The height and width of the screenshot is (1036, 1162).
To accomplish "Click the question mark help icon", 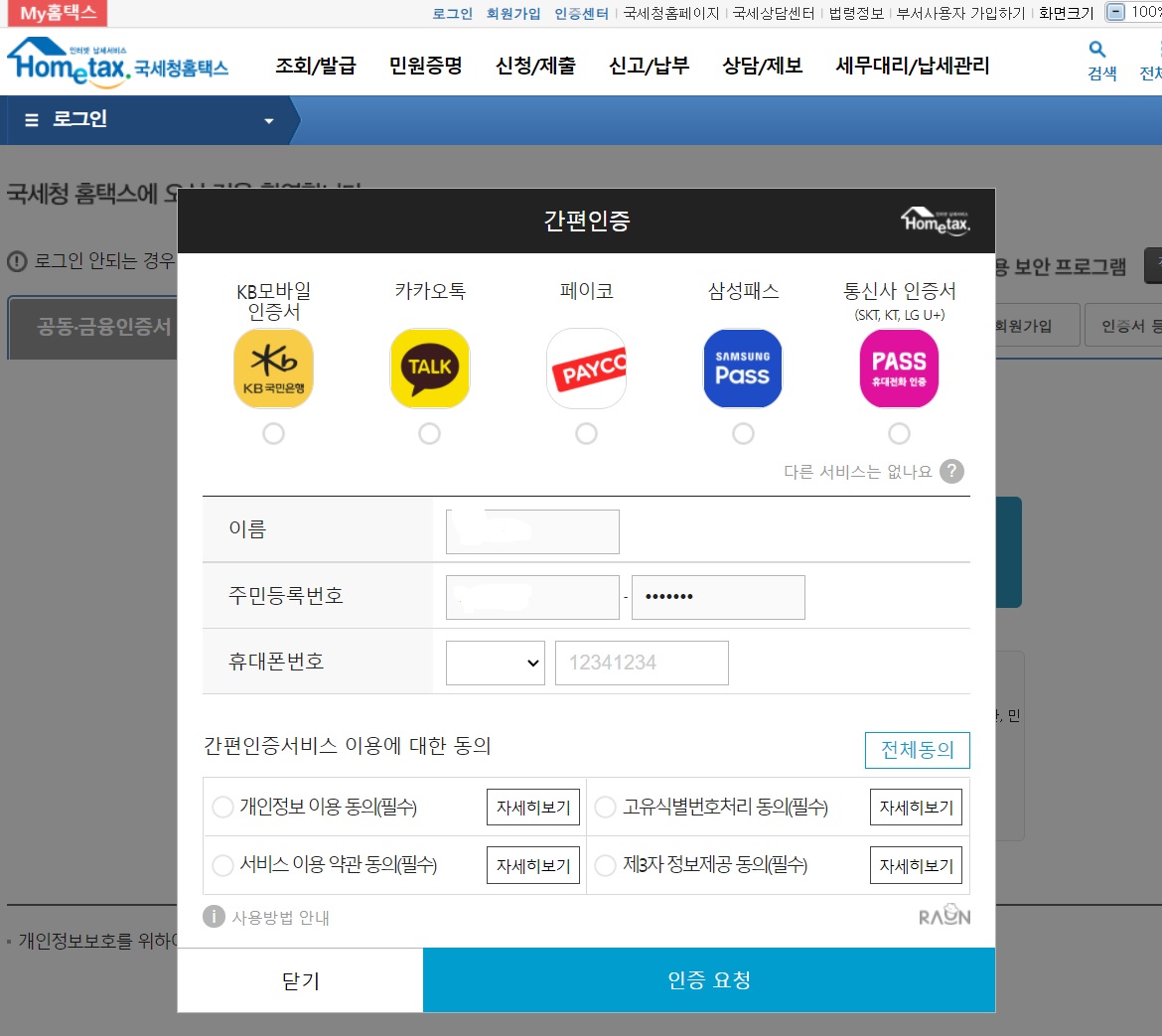I will pyautogui.click(x=951, y=471).
